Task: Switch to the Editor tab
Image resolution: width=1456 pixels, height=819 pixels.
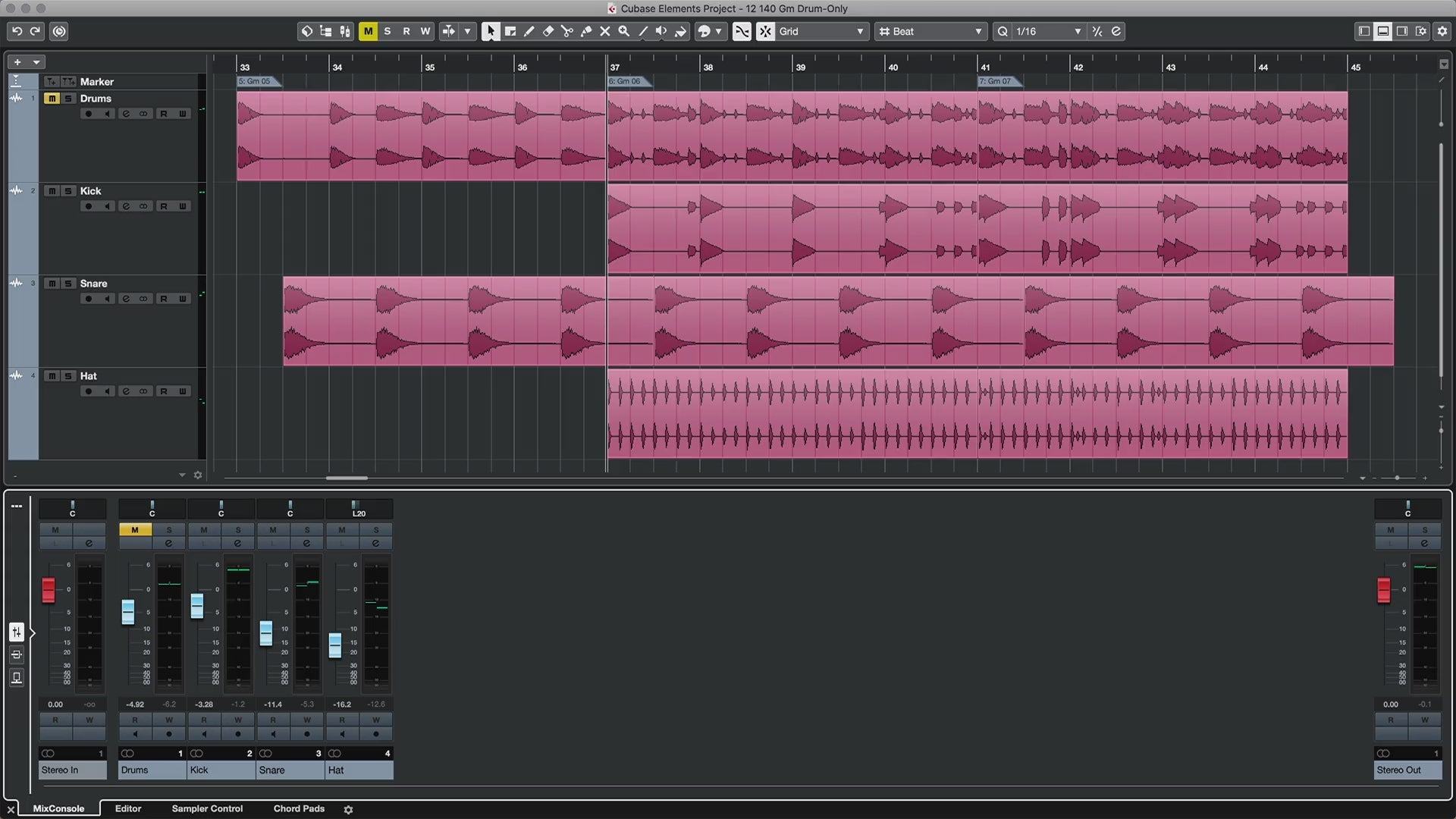Action: pyautogui.click(x=128, y=808)
